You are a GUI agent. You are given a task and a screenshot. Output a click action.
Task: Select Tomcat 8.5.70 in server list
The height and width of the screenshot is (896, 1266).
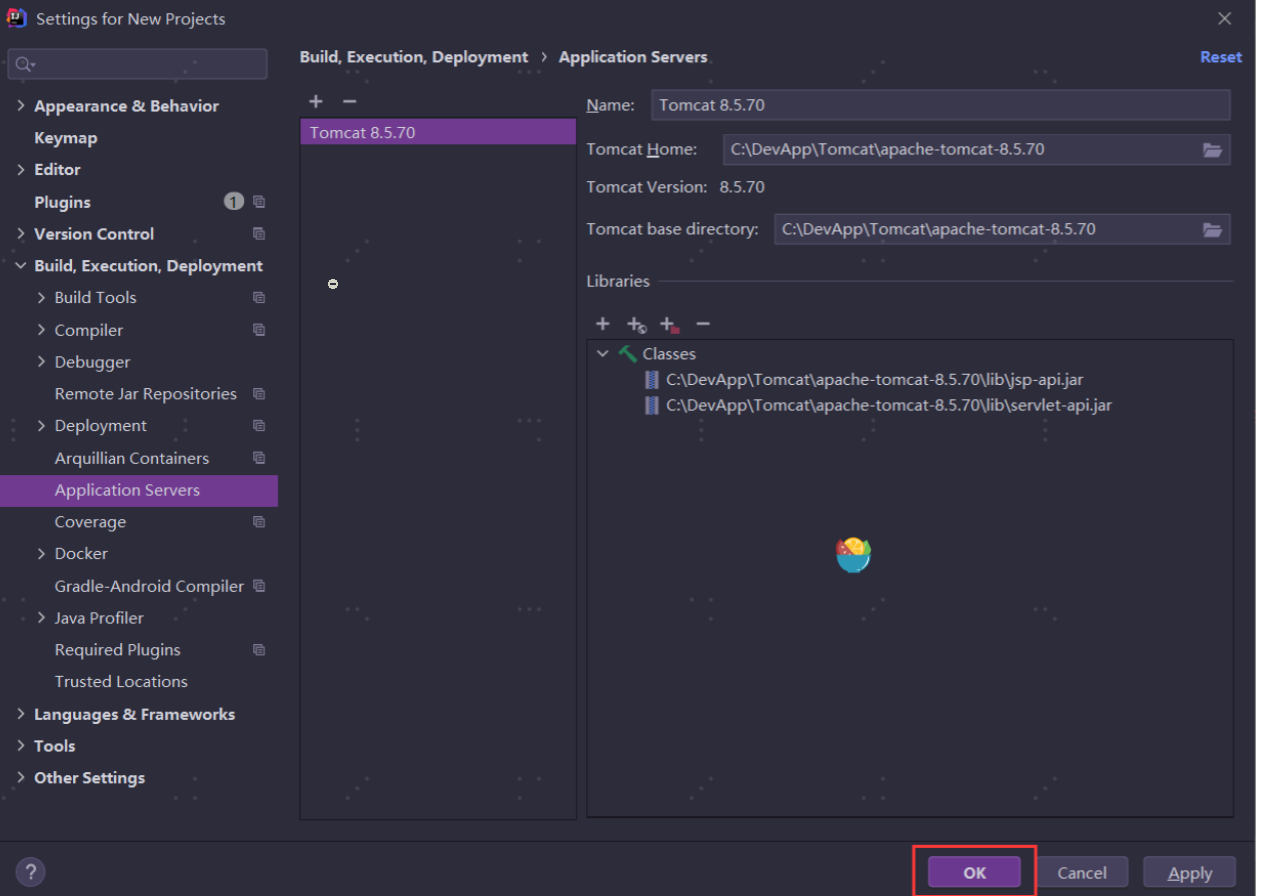click(438, 132)
